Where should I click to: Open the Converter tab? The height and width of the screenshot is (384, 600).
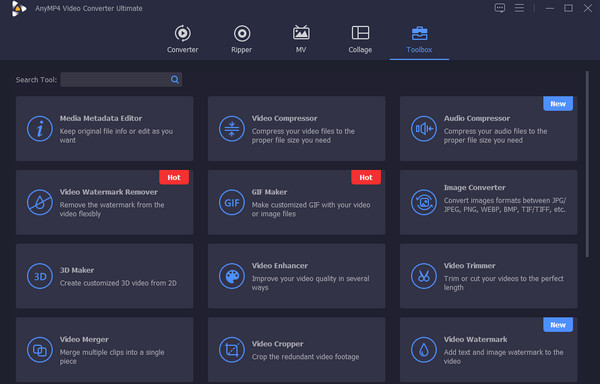click(183, 39)
